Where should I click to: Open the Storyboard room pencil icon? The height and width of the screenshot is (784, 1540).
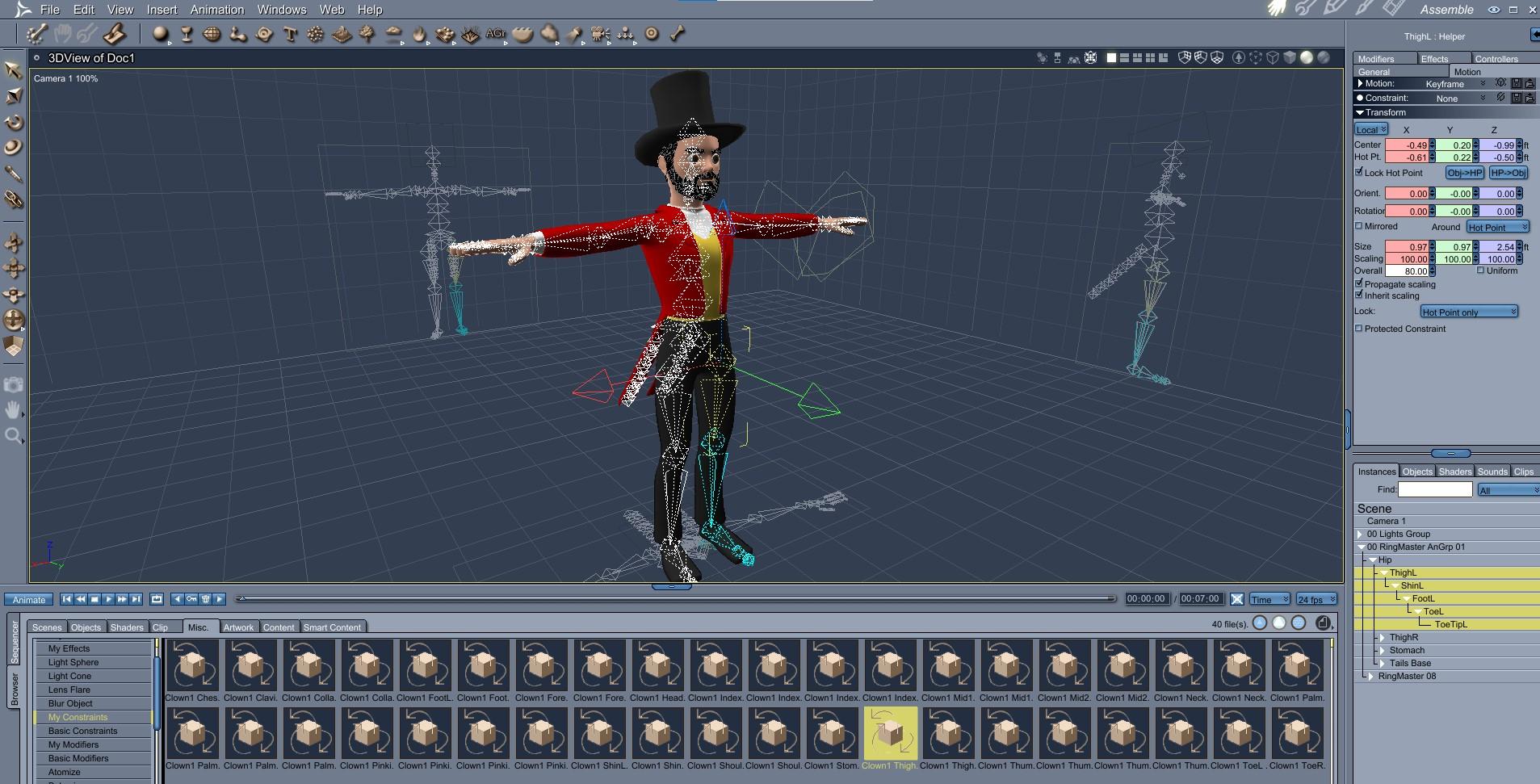(1335, 9)
